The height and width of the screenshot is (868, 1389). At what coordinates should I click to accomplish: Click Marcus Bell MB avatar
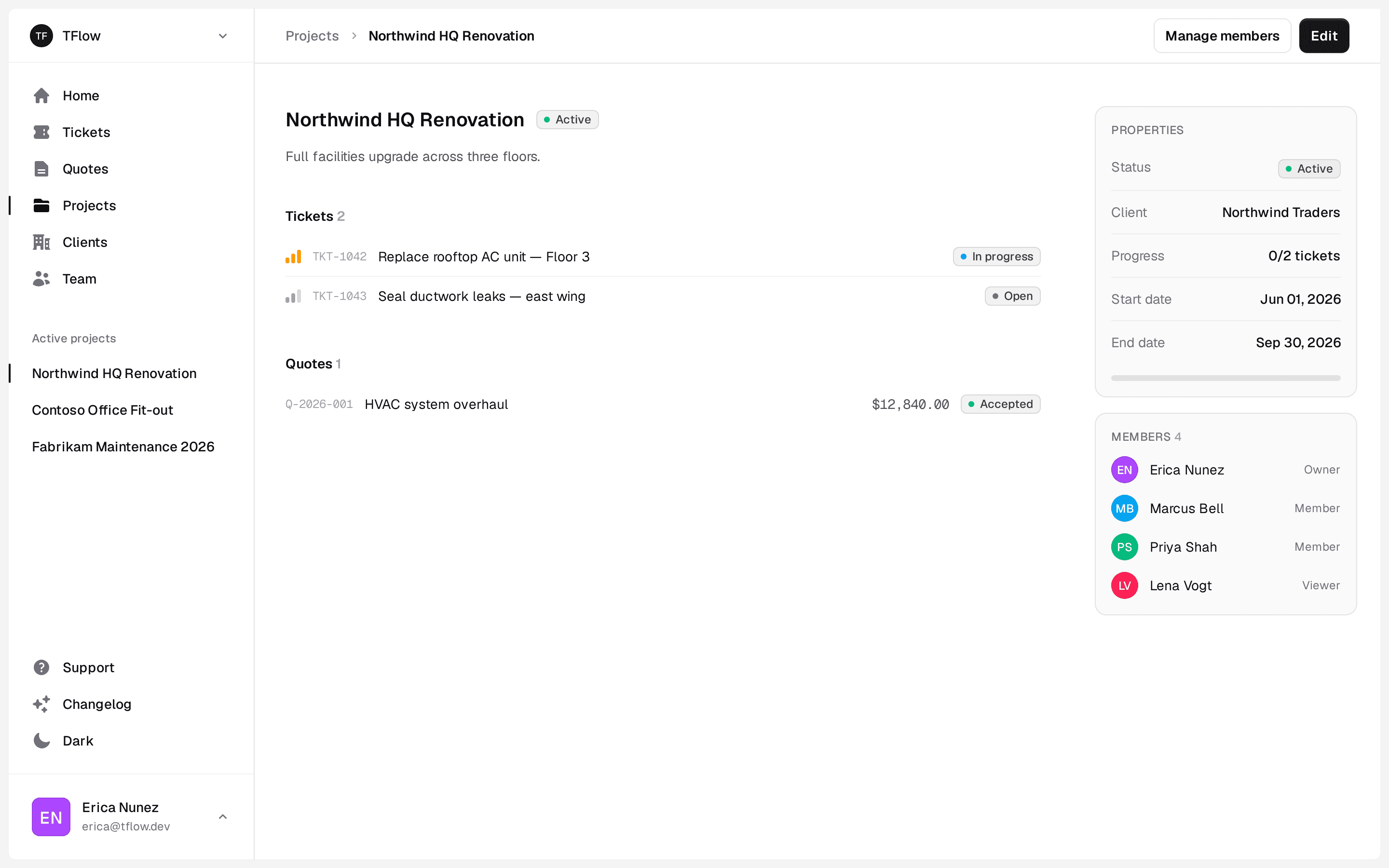[x=1124, y=508]
